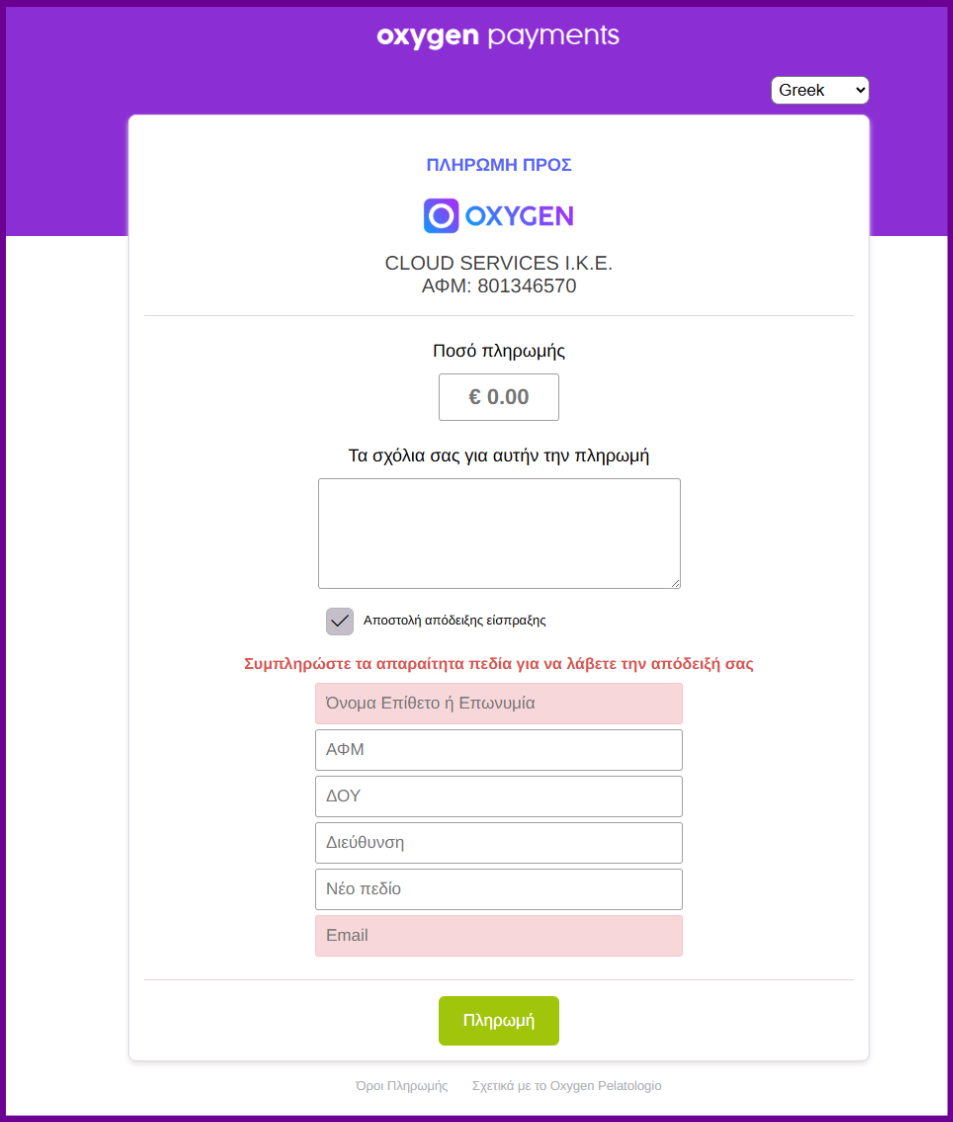953x1122 pixels.
Task: Click the ΠΛΗΡΩΜΗ ΠΡΟΣ heading
Action: click(x=499, y=165)
